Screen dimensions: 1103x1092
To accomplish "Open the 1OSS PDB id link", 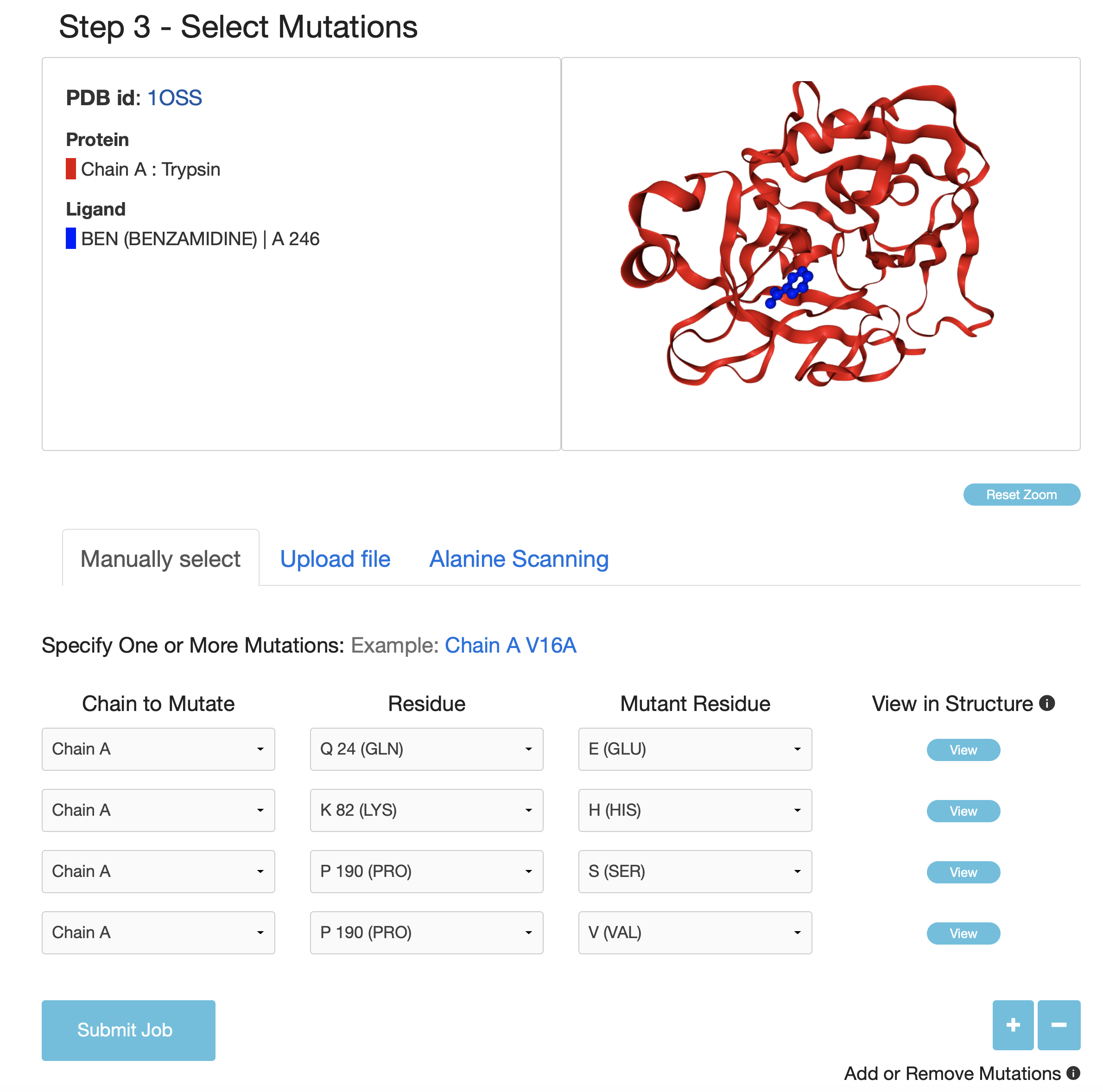I will (174, 98).
